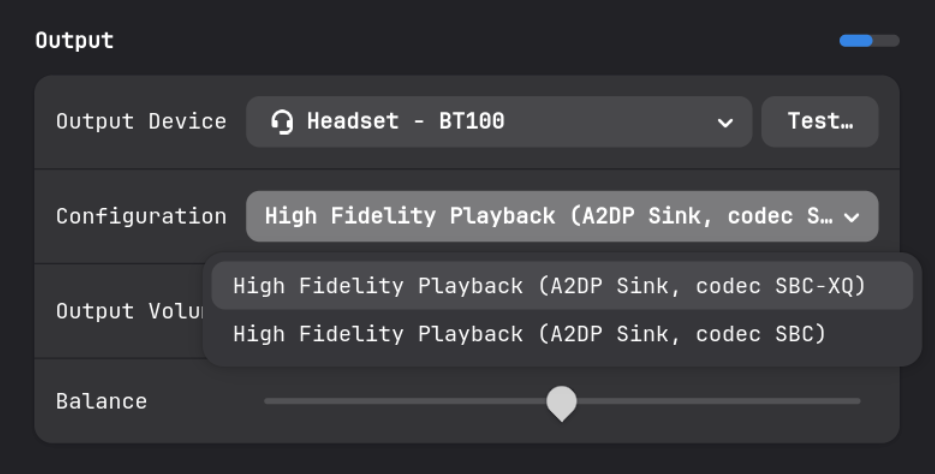Click the gray end of the Output level bar
This screenshot has height=474, width=935.
coord(886,41)
